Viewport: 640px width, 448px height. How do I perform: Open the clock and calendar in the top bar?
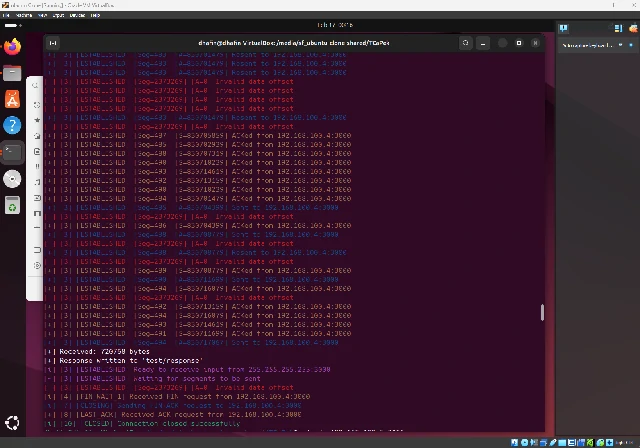[x=335, y=25]
